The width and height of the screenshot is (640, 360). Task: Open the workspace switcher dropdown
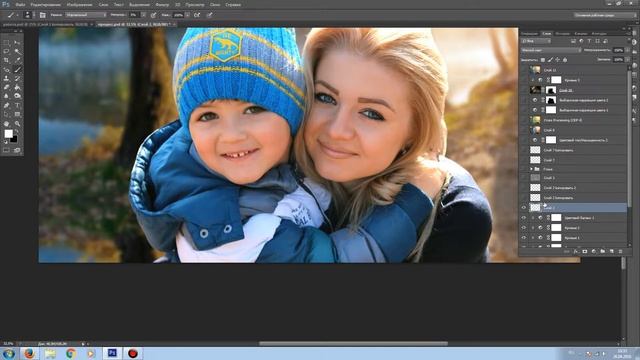point(605,15)
